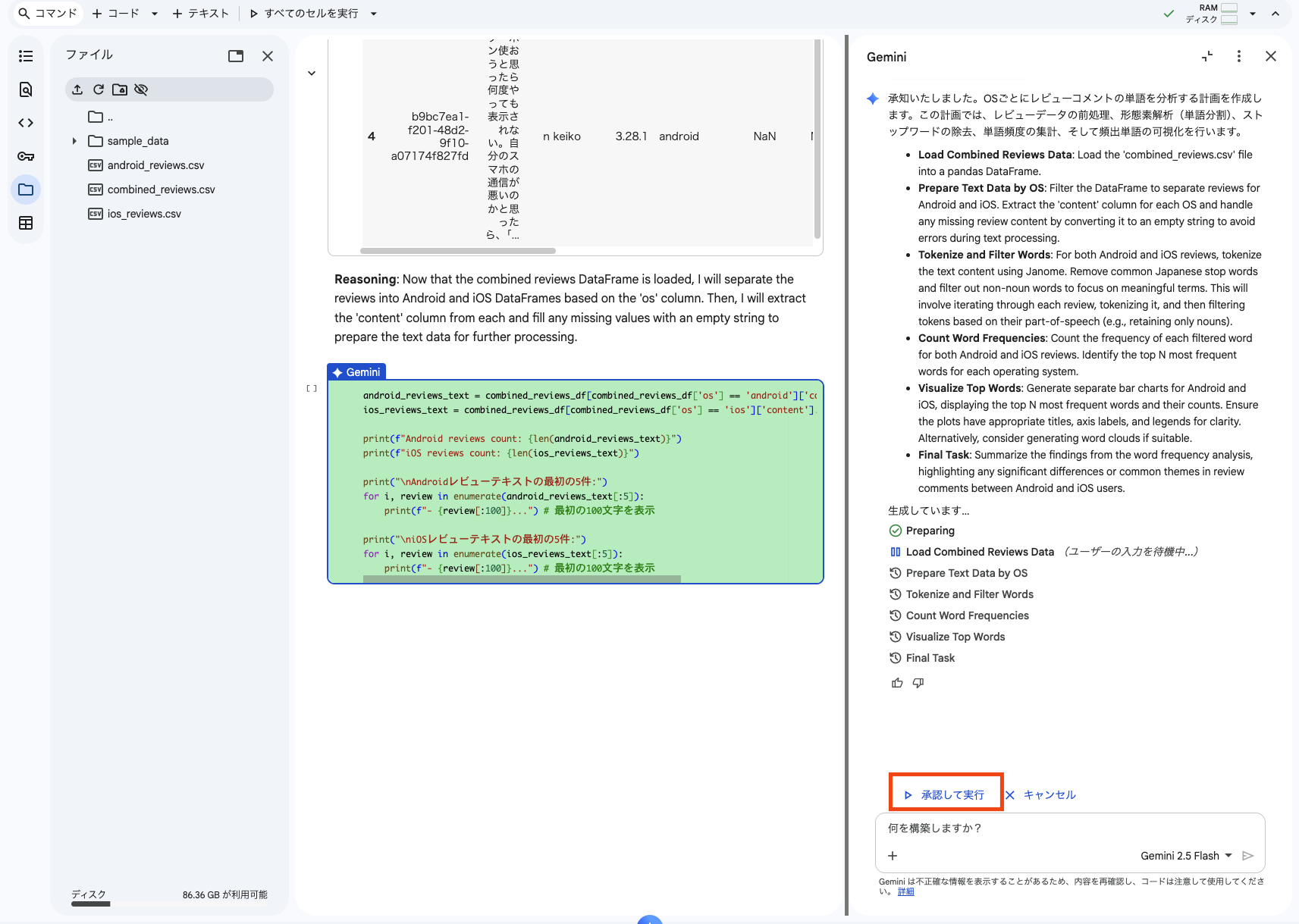Click the Final Task step

click(x=922, y=658)
